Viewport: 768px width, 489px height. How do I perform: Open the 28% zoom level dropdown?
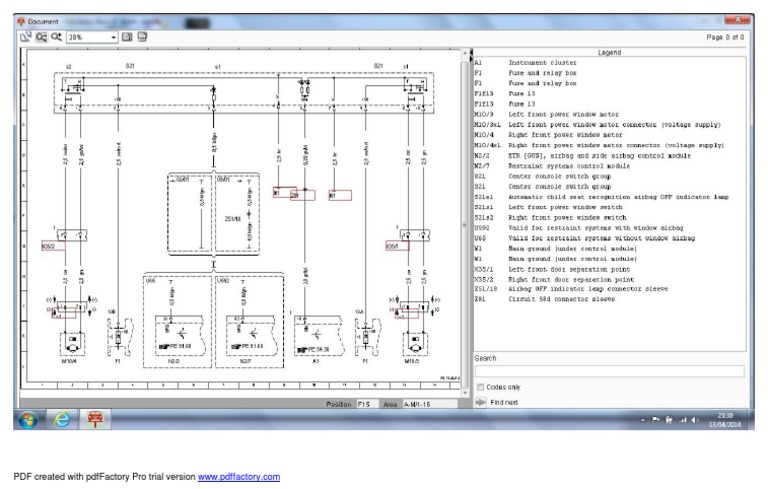93,37
